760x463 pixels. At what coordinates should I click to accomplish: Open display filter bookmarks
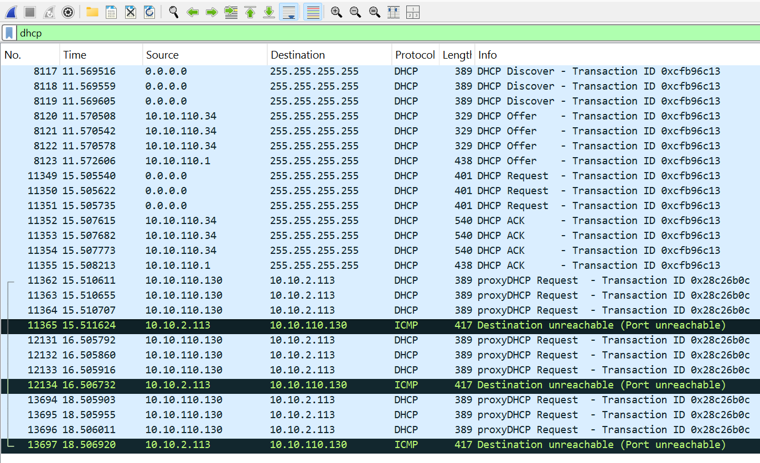tap(9, 33)
